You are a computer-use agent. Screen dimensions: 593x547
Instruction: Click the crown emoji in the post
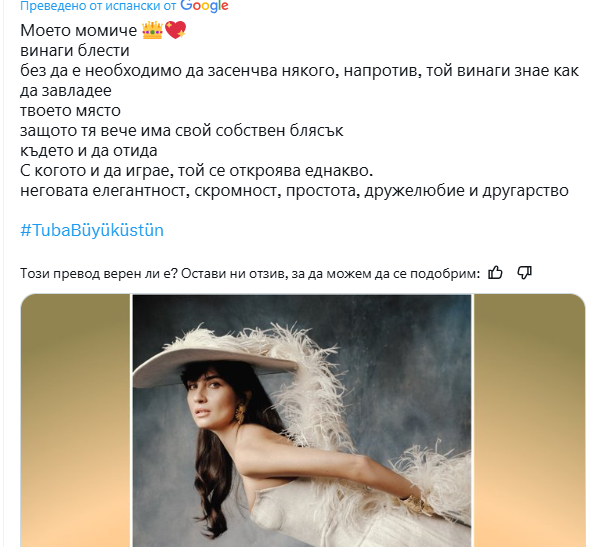152,30
